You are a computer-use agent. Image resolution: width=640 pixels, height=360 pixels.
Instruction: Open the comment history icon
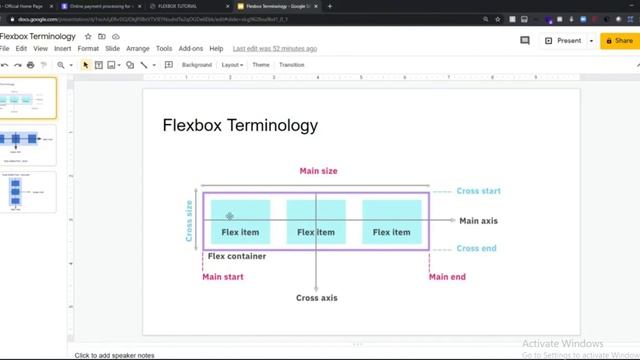click(525, 40)
